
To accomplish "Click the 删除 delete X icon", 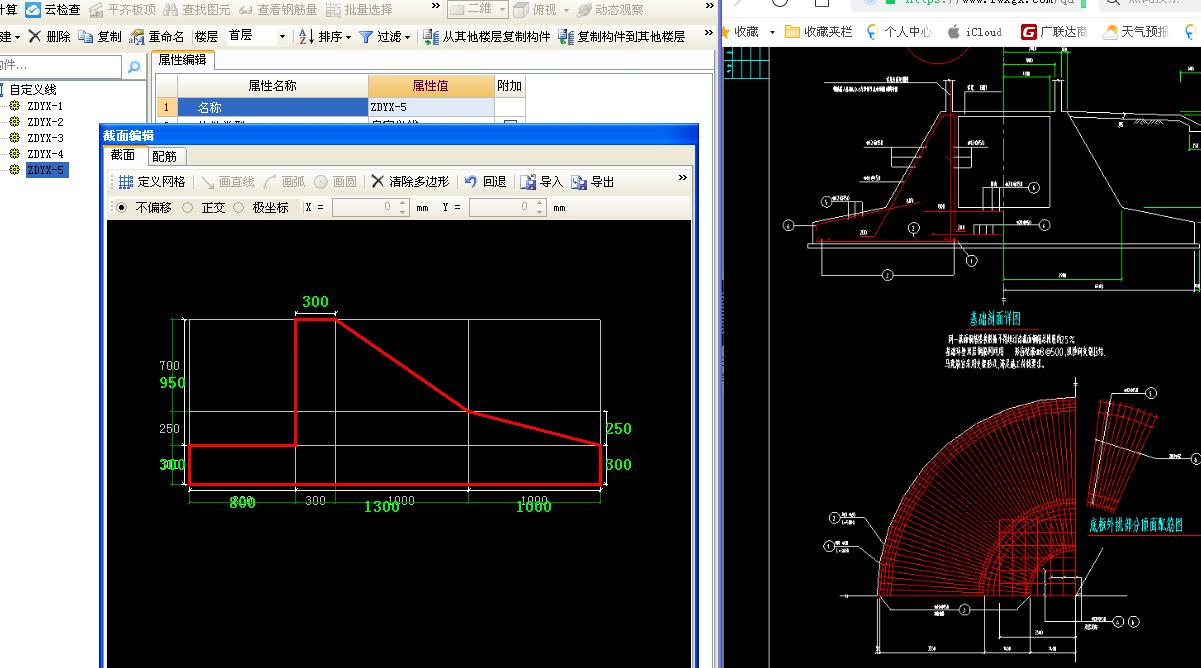I will point(35,36).
